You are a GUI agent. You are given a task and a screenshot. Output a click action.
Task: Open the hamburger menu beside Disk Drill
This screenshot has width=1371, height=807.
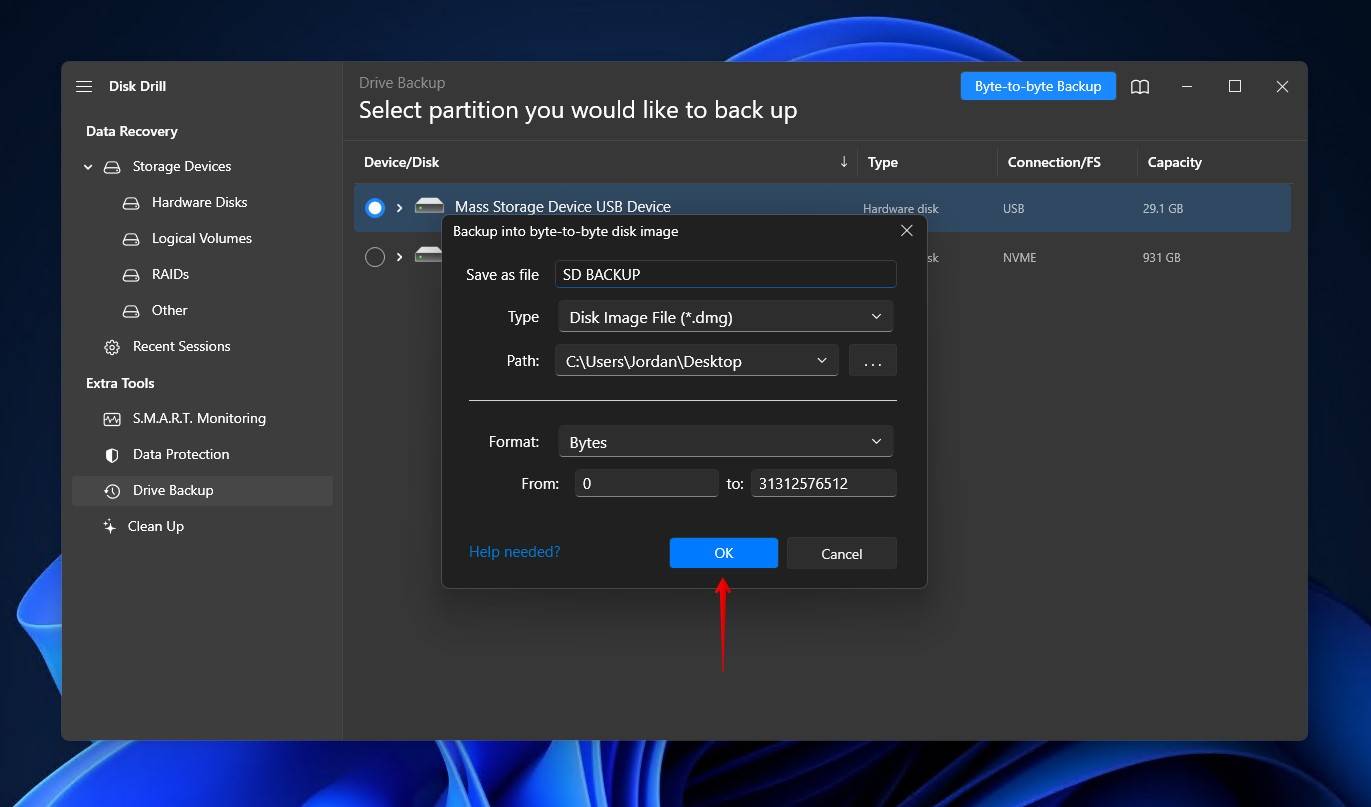click(84, 87)
